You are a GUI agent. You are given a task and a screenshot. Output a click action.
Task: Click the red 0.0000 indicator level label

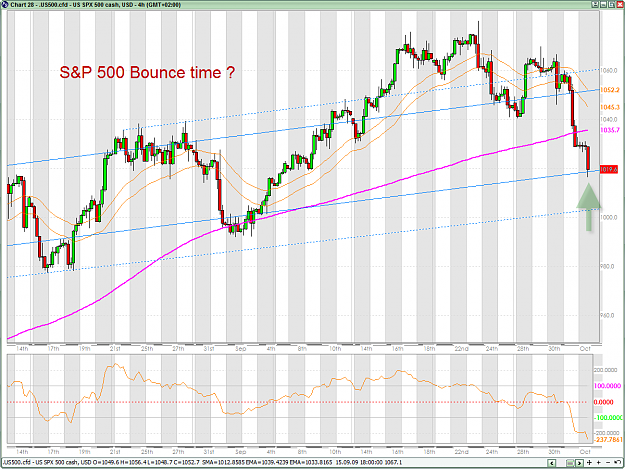[x=604, y=402]
